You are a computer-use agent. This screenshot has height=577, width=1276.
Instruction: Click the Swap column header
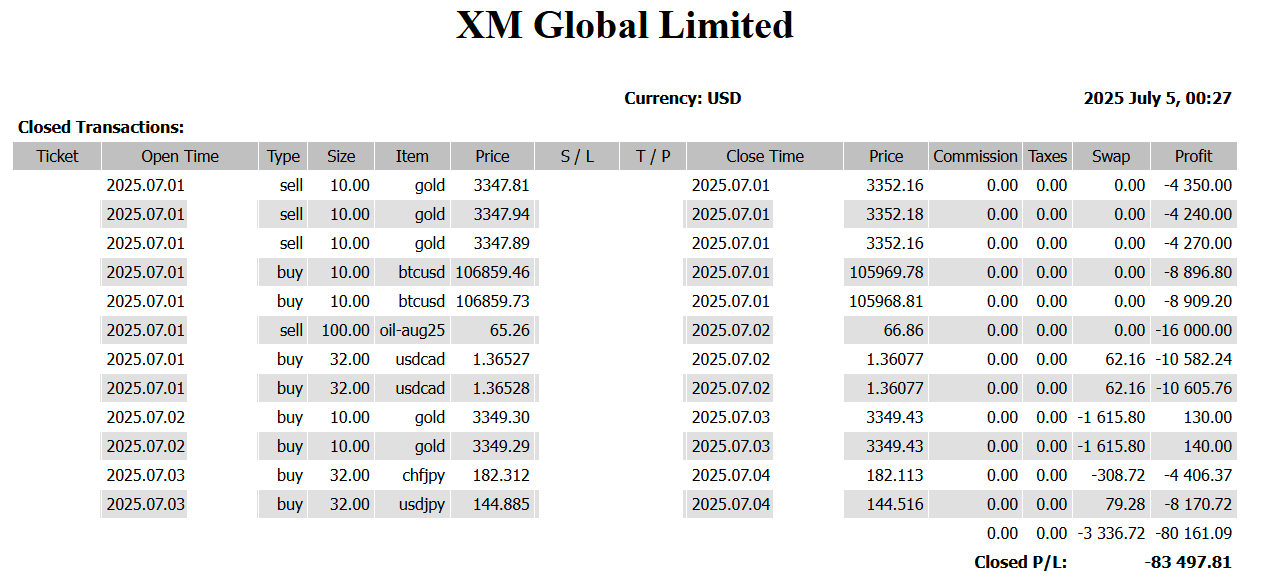[x=1111, y=156]
